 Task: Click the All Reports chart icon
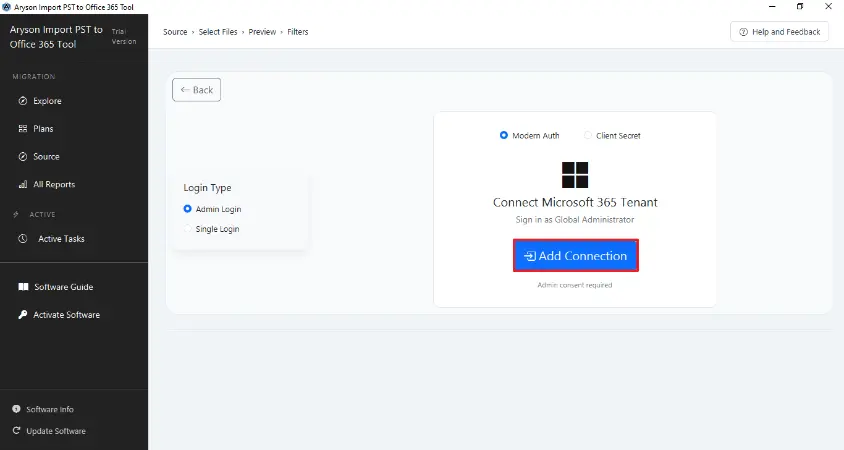click(23, 184)
